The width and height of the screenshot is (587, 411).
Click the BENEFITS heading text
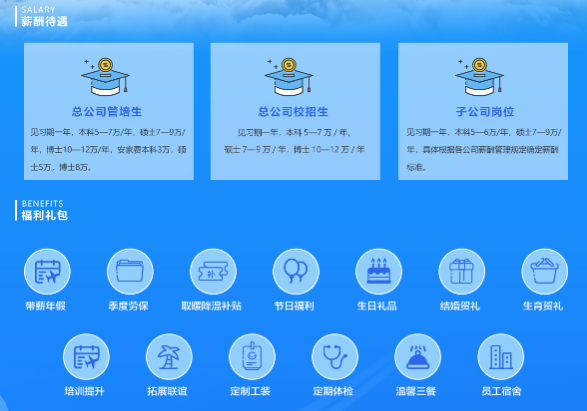point(43,204)
